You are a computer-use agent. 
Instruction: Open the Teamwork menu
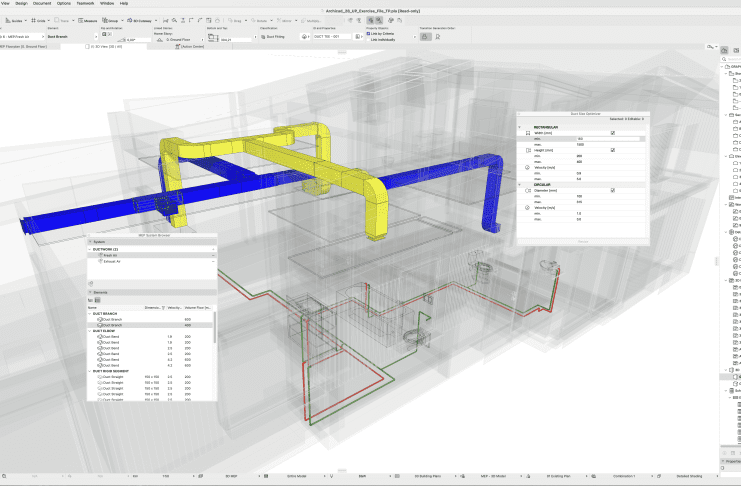(86, 3)
